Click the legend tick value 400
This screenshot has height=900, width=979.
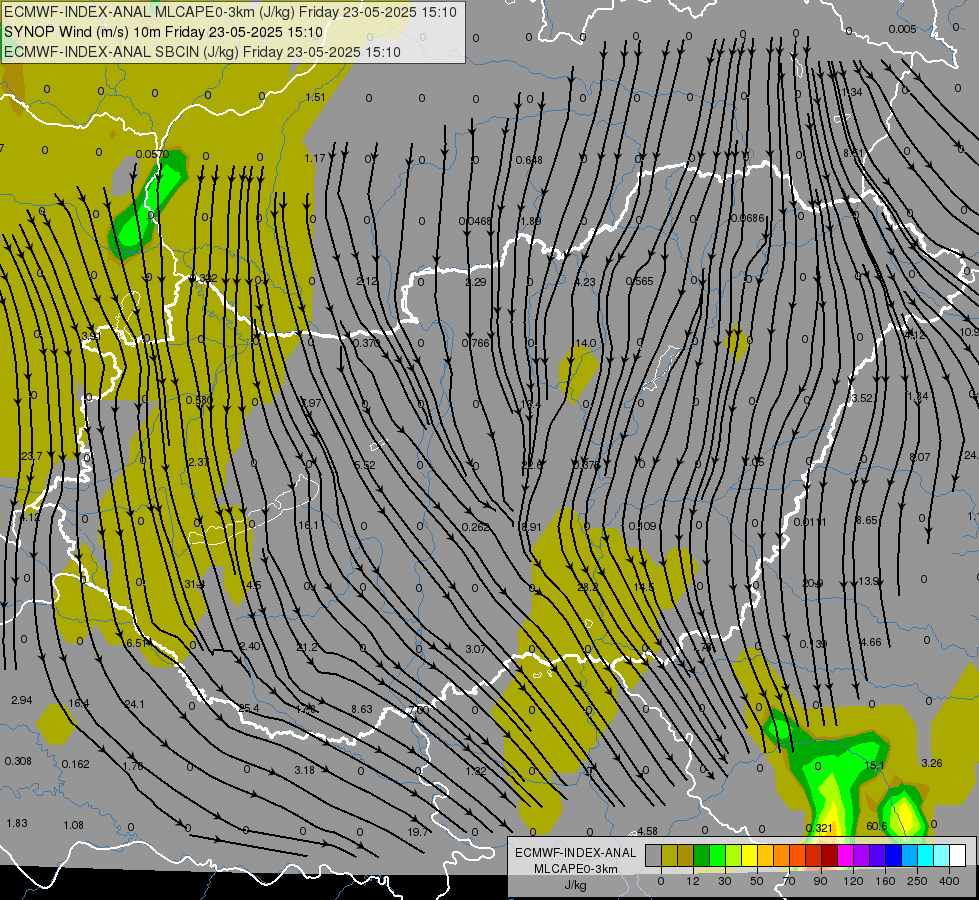[949, 881]
